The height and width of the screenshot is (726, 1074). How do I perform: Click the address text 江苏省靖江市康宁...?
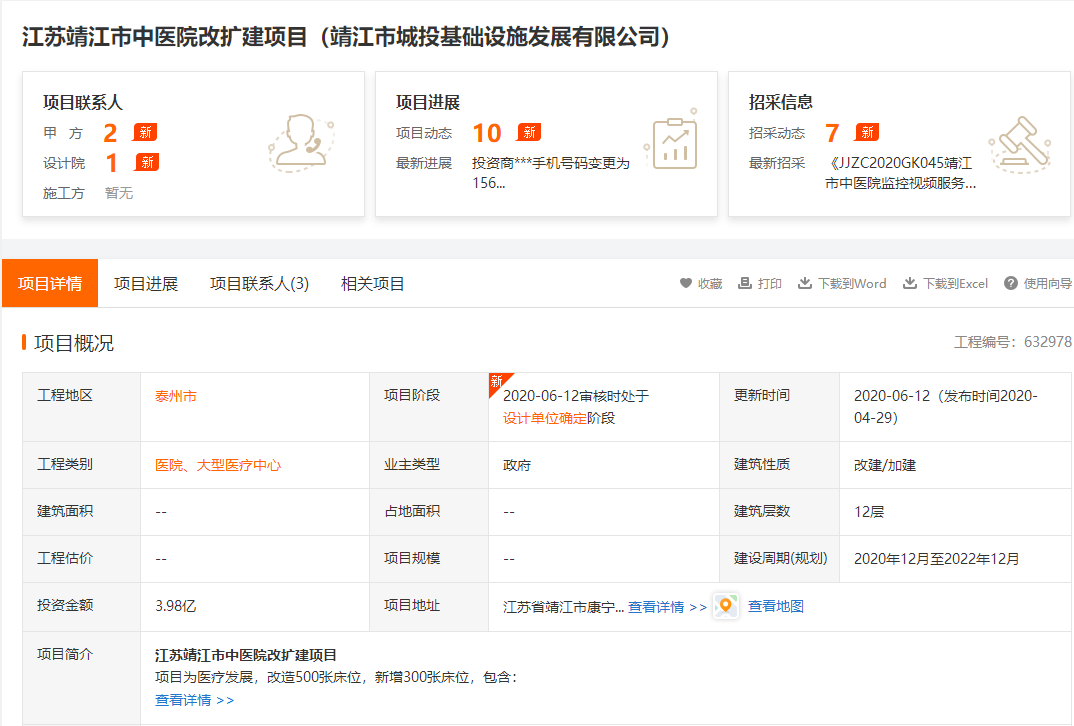click(559, 607)
